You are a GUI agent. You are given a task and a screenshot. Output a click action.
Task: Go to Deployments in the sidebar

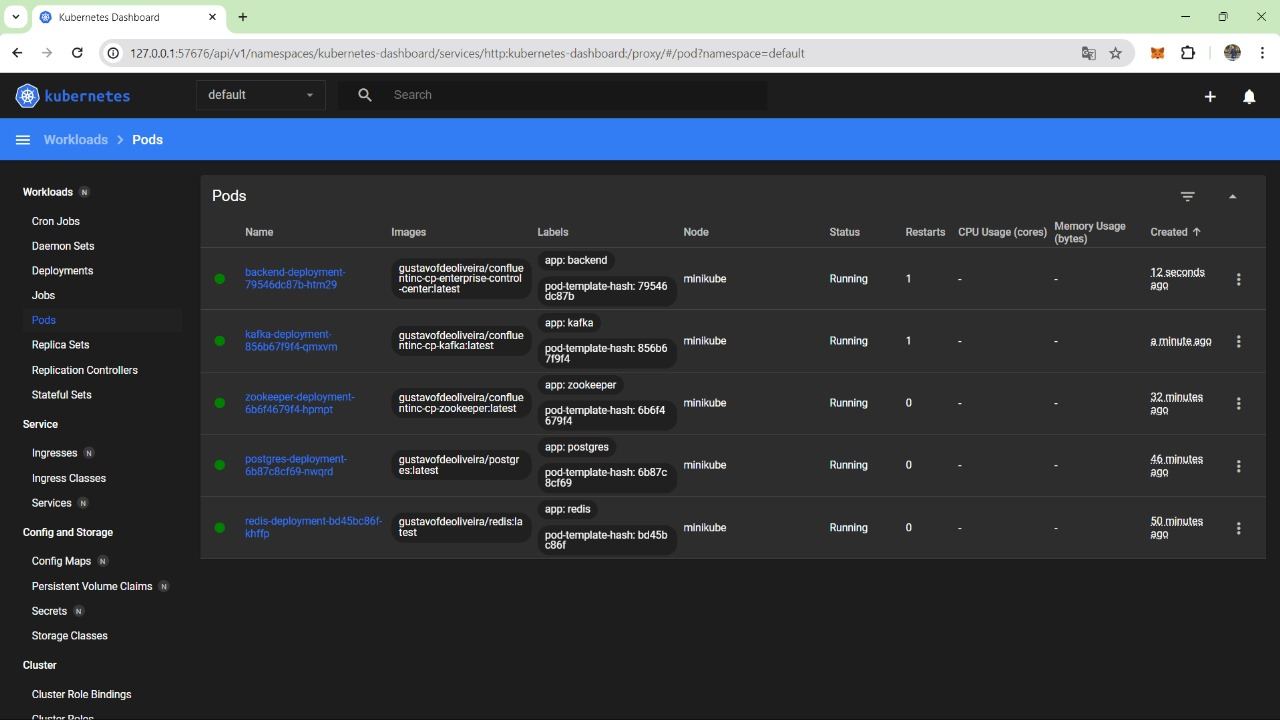[62, 271]
